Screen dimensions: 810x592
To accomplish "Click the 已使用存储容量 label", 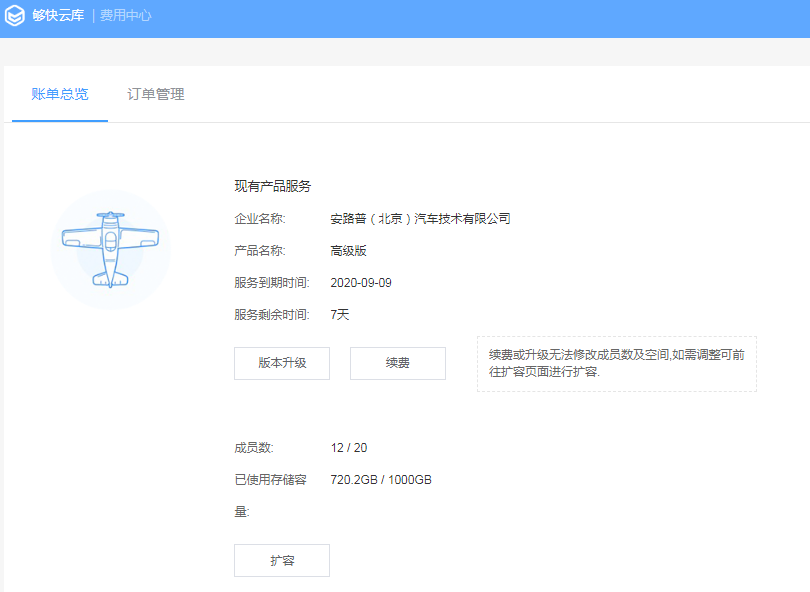I will tap(271, 496).
